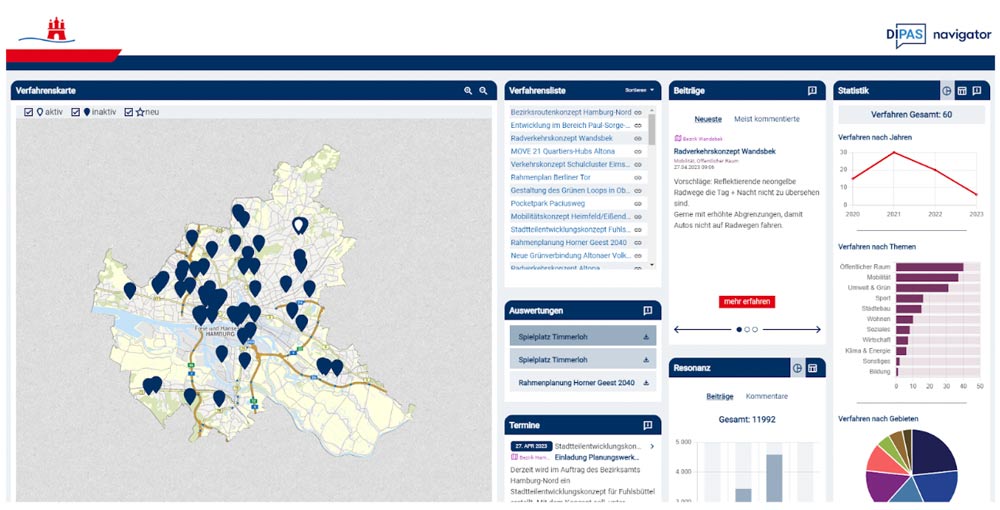Screen dimensions: 1000x510
Task: Switch Statistik to table view icon
Action: click(962, 91)
